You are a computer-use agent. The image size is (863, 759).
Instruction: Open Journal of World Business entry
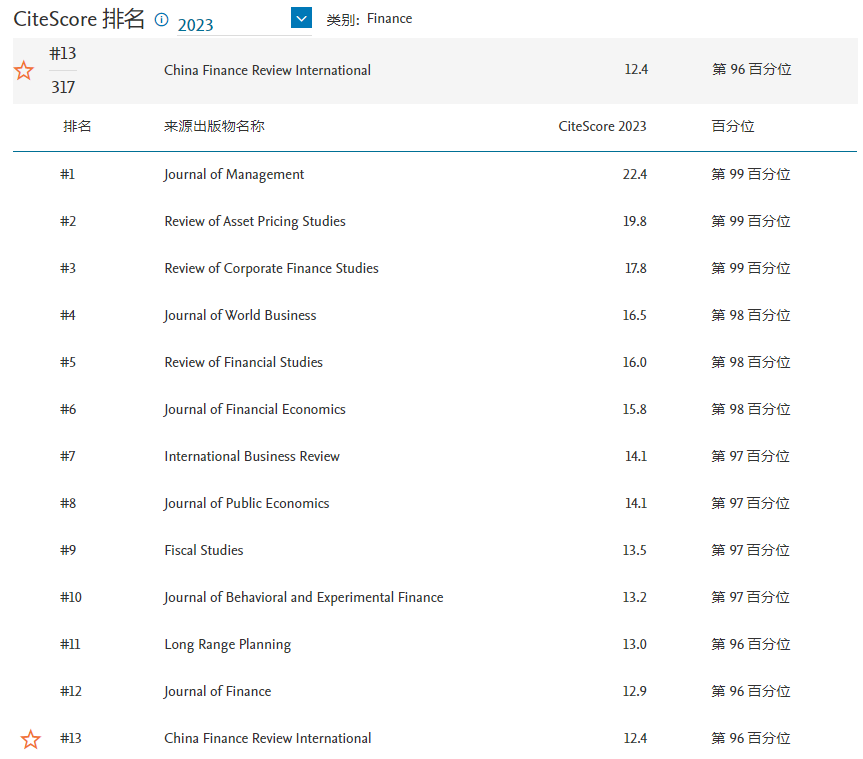(x=240, y=315)
